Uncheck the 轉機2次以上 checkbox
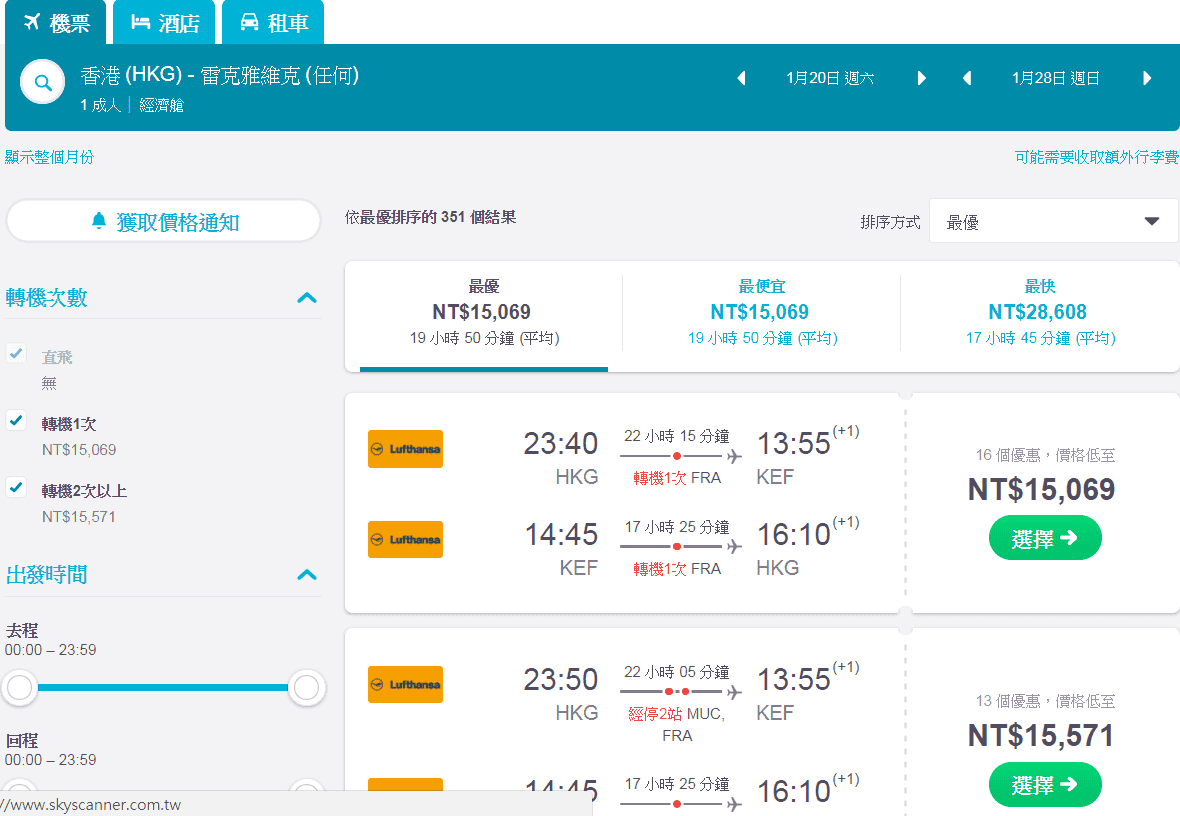Viewport: 1180px width, 816px height. tap(16, 487)
